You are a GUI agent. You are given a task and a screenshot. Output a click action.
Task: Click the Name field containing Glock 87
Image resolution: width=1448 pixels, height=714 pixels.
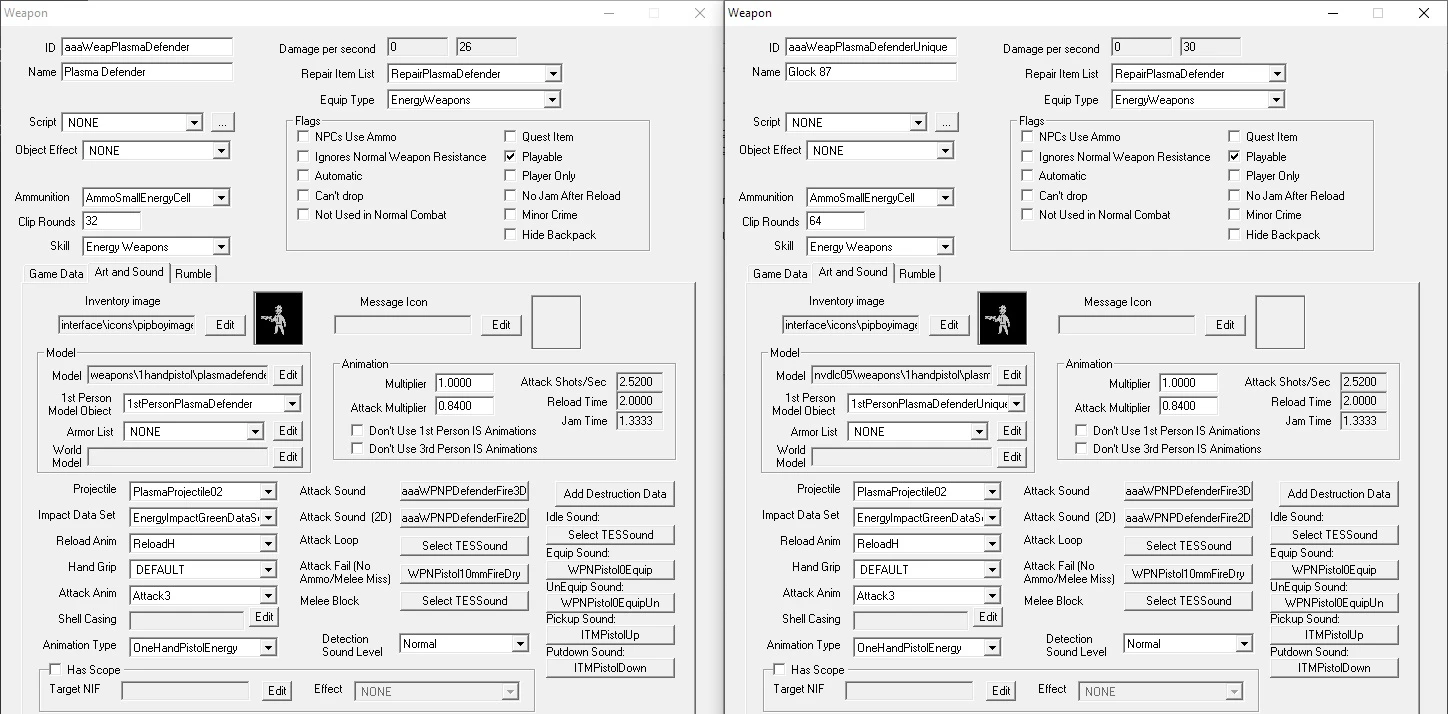point(870,72)
